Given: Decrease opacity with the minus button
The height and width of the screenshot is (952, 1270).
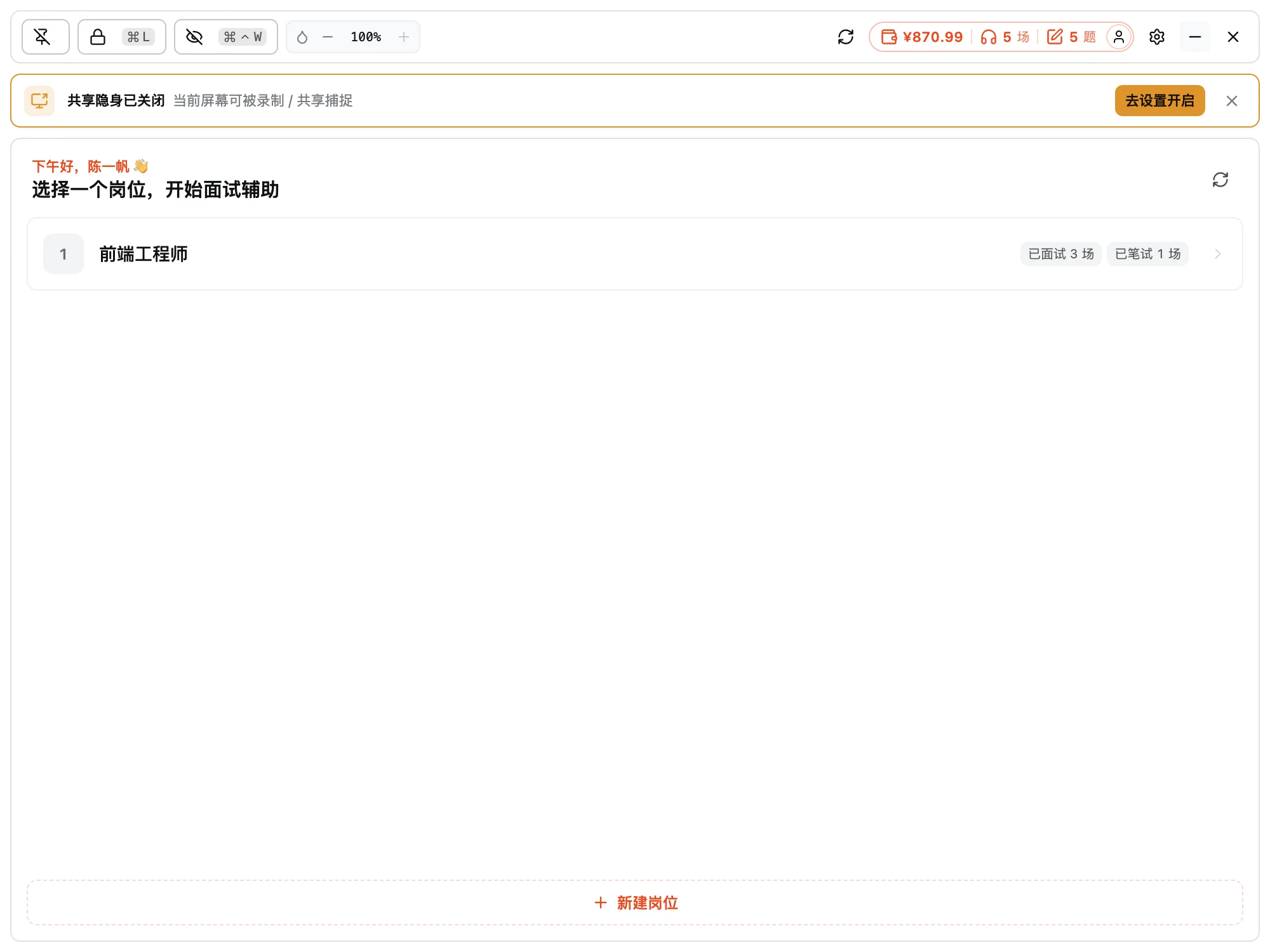Looking at the screenshot, I should 328,37.
